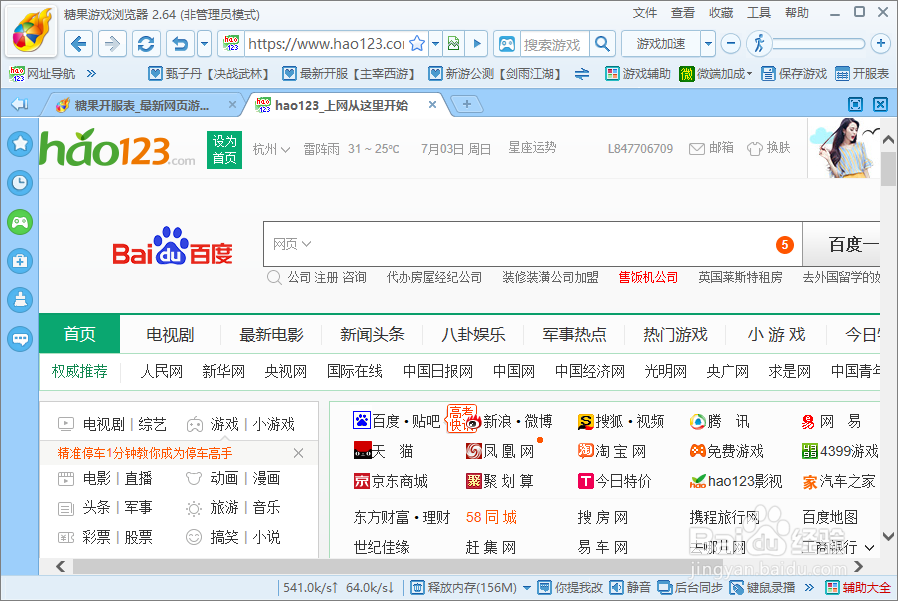
Task: Select the 最新电影 navigation tab
Action: (271, 335)
